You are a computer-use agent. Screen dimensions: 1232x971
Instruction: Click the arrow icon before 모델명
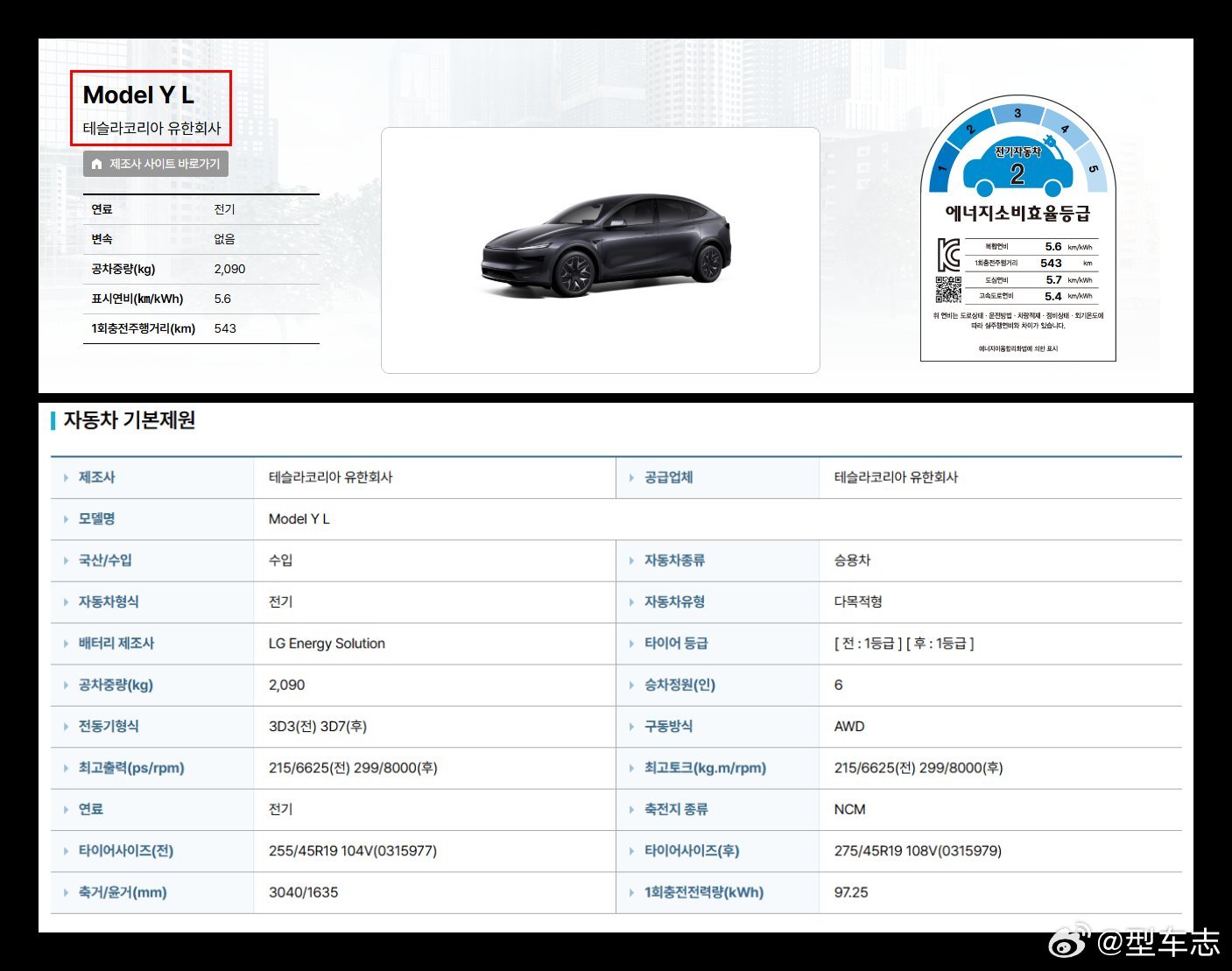pos(67,519)
